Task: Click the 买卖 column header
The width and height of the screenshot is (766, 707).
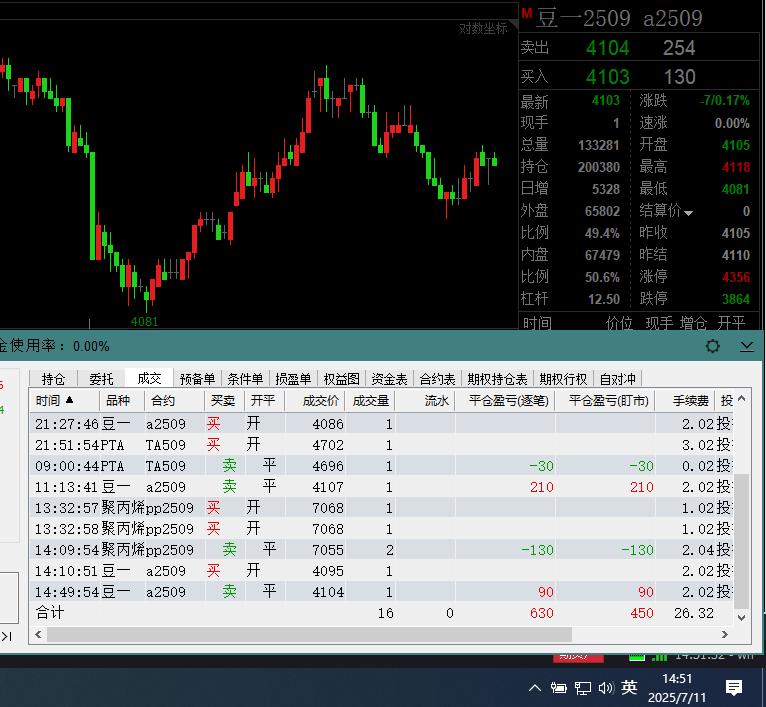Action: (x=224, y=401)
